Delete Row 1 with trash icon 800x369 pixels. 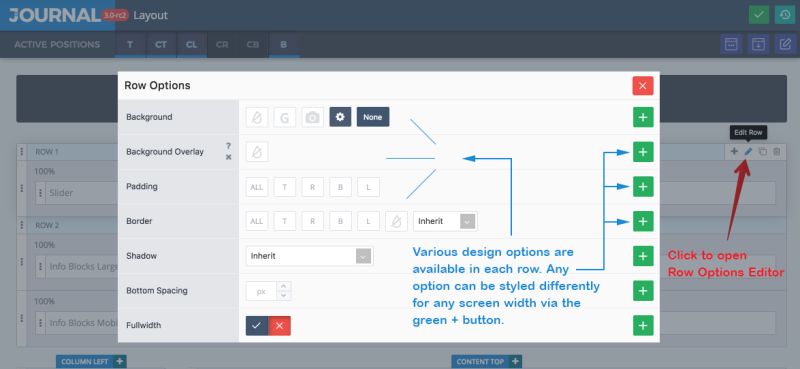click(x=777, y=152)
